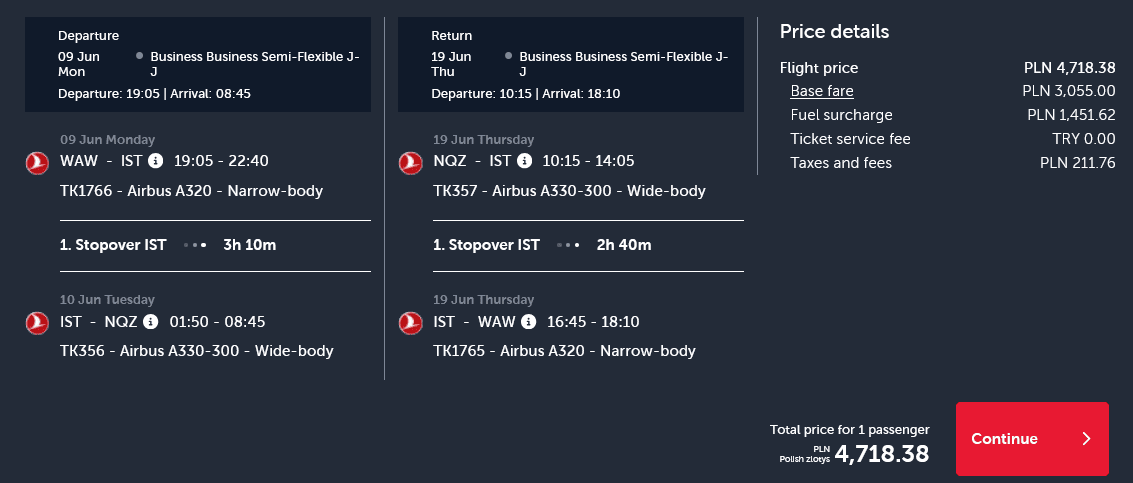
Task: Click info icon next to NQZ - IST return
Action: 527,161
